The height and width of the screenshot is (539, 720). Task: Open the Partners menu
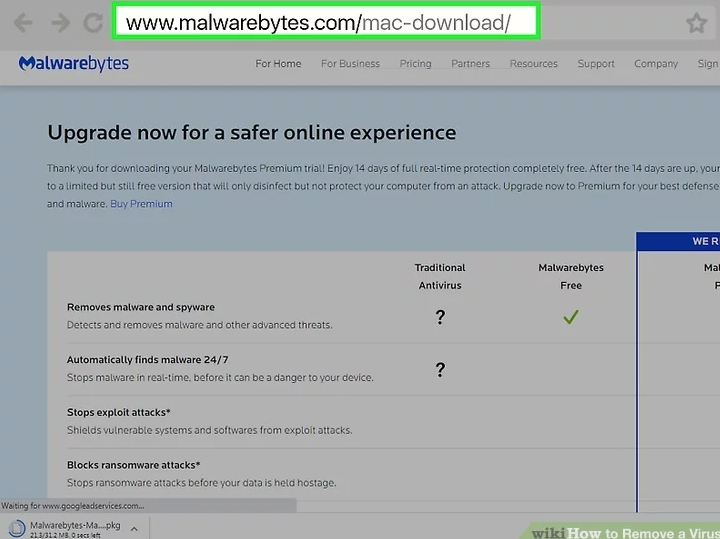[470, 64]
